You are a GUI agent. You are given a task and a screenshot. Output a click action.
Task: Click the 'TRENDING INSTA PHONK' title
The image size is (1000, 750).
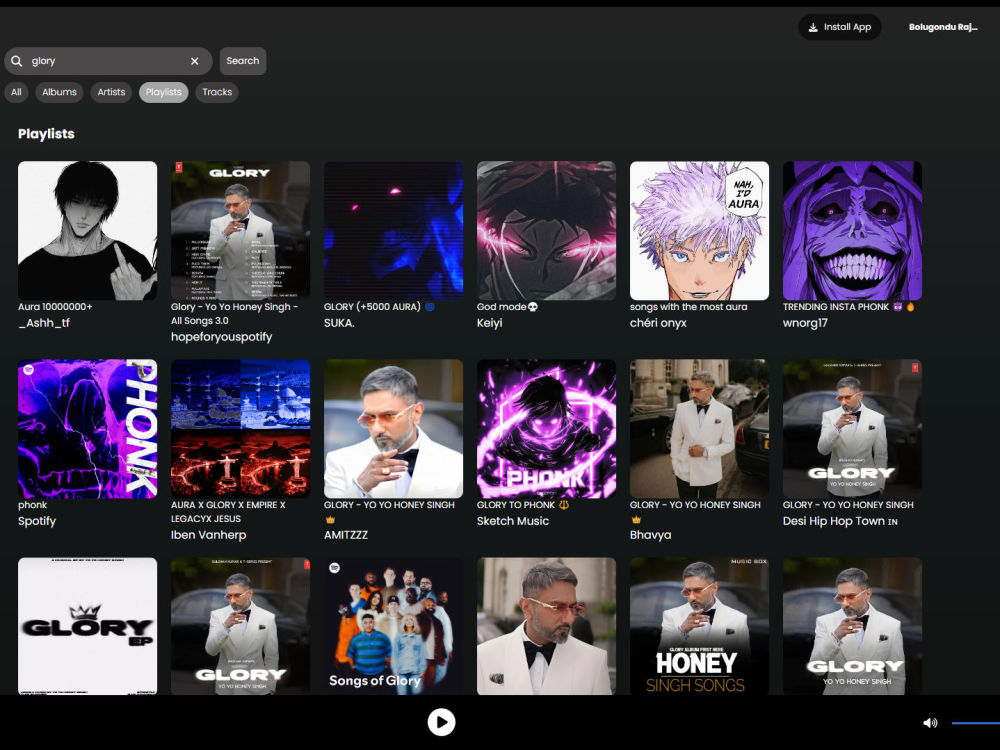[x=849, y=307]
